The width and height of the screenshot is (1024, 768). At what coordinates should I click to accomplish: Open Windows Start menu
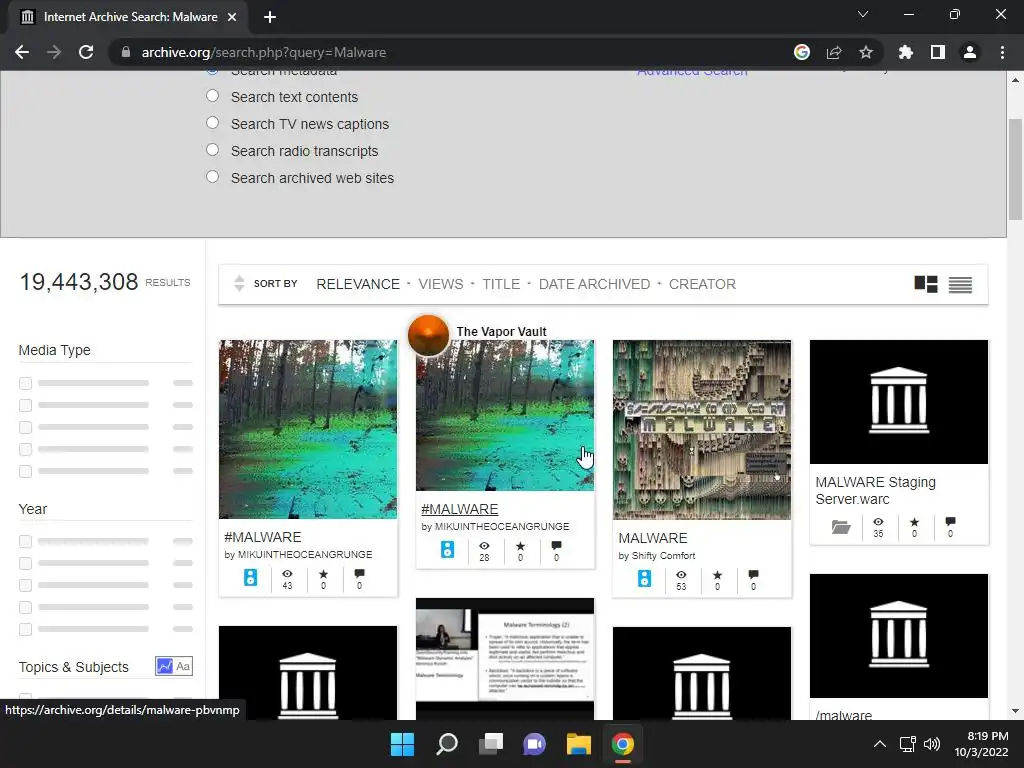[402, 744]
